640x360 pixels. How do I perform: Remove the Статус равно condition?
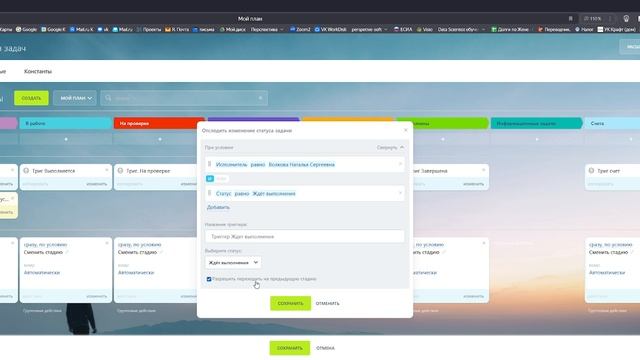[x=400, y=193]
